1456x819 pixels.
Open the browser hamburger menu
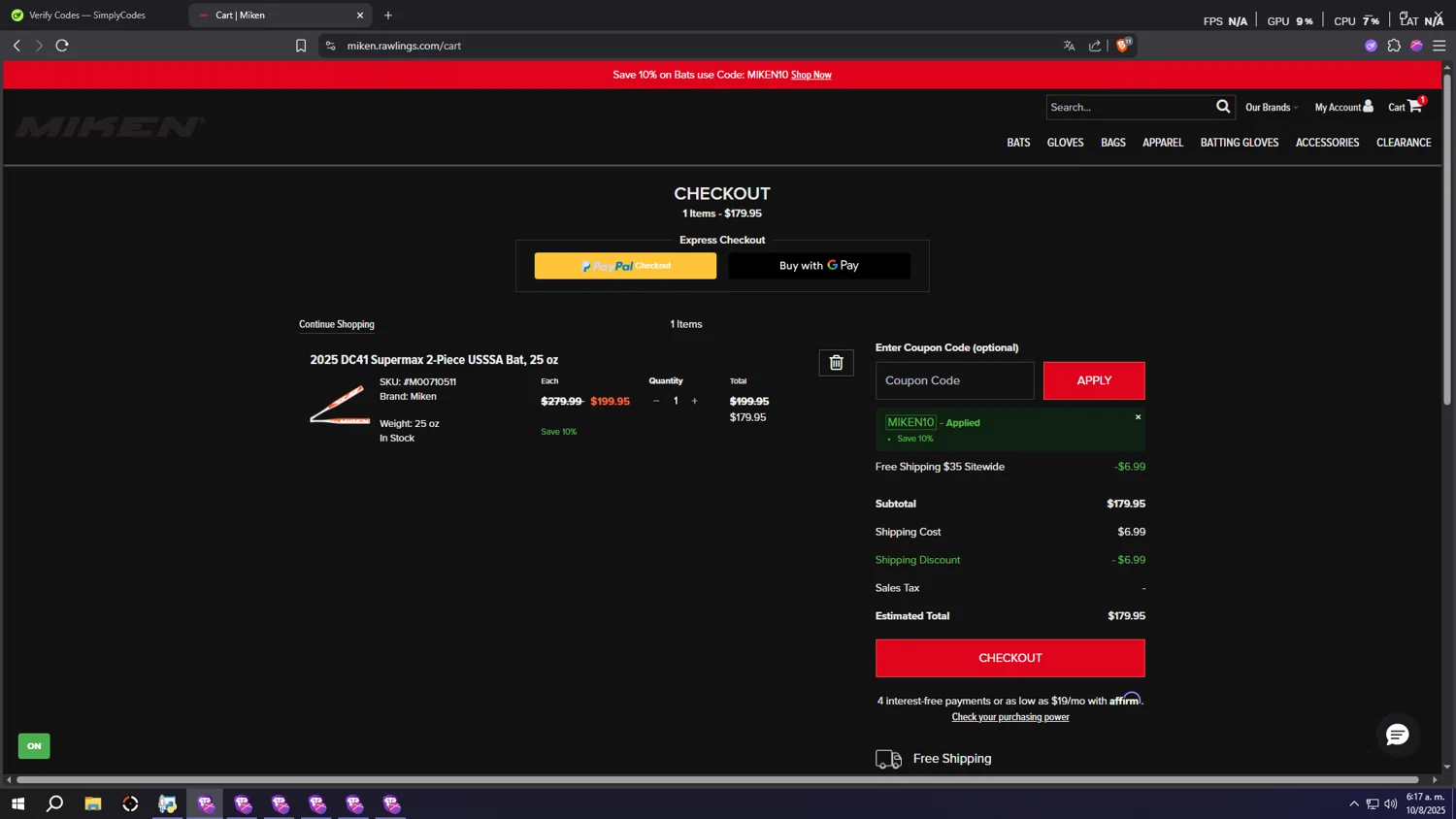click(1439, 46)
